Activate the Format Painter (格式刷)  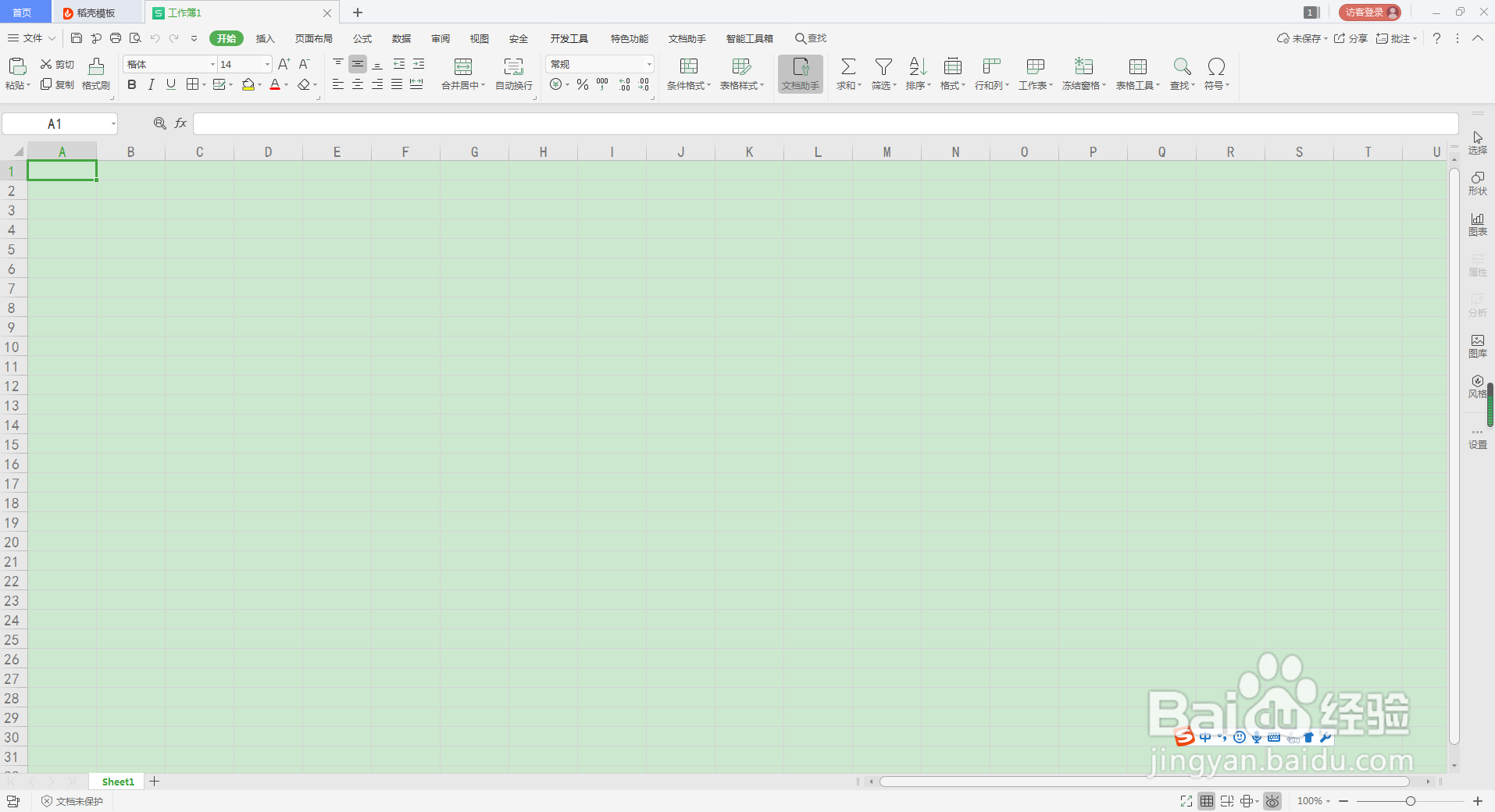96,74
